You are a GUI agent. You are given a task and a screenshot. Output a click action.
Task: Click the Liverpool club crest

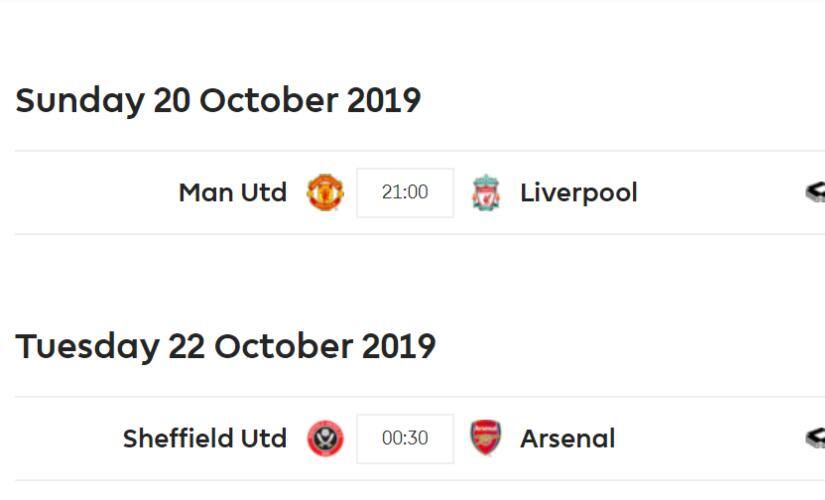click(x=486, y=192)
